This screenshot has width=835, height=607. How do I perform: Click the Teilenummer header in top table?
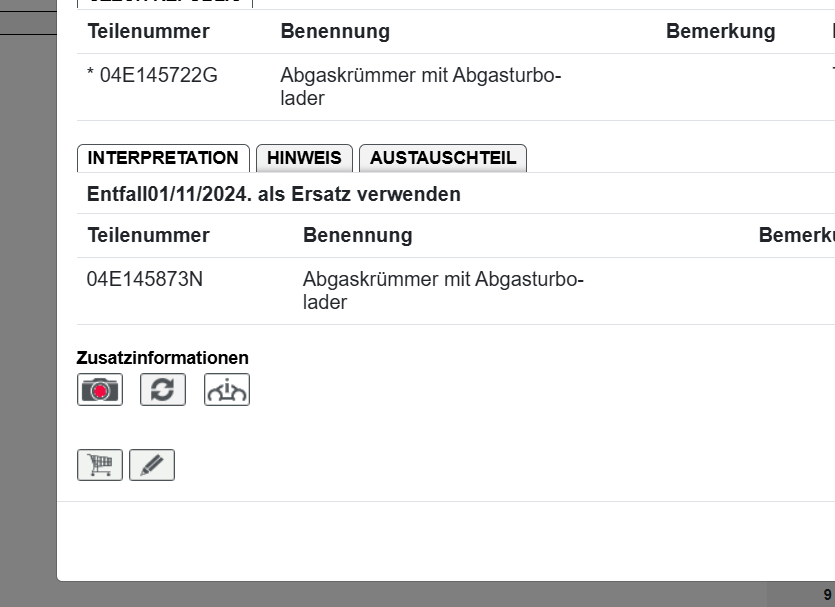(149, 31)
